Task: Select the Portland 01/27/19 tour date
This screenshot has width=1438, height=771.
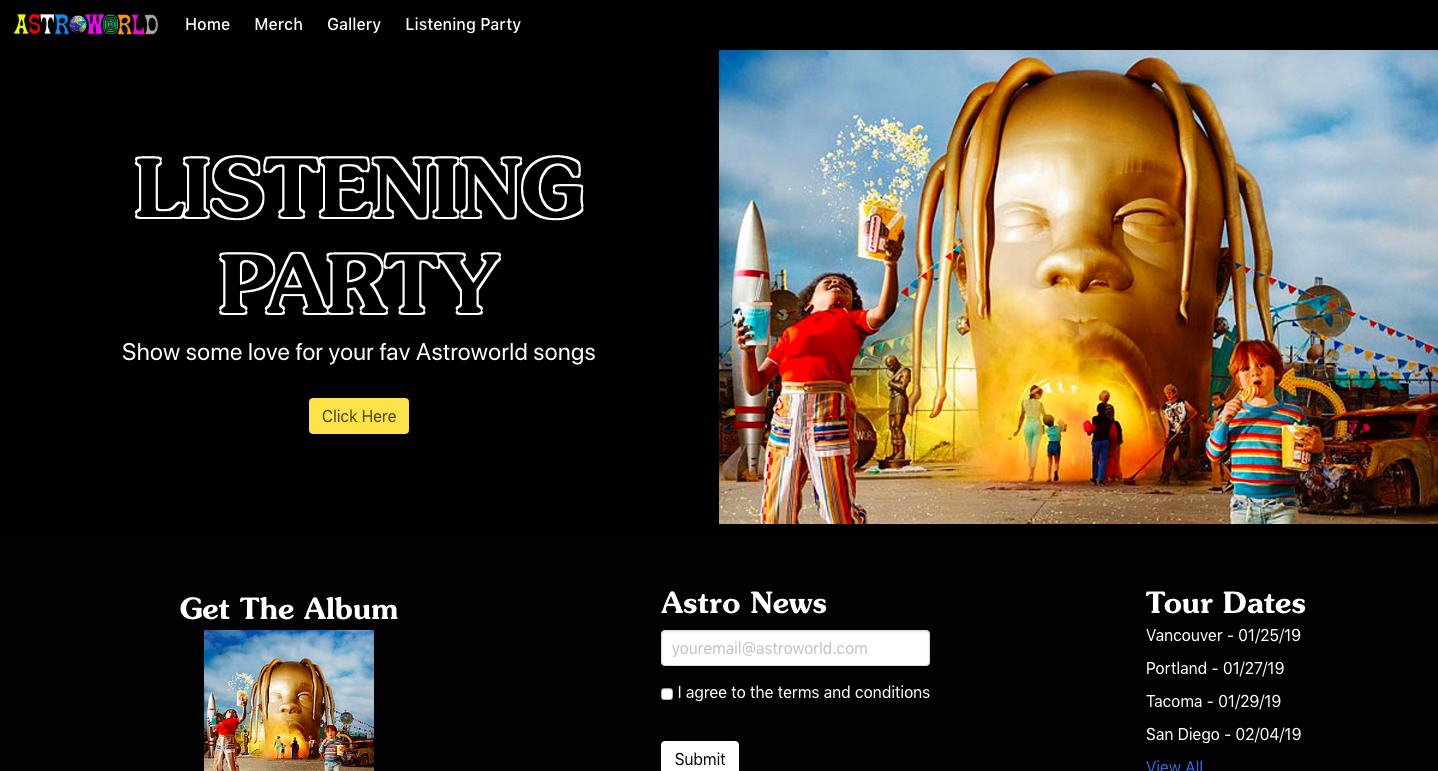Action: coord(1215,668)
